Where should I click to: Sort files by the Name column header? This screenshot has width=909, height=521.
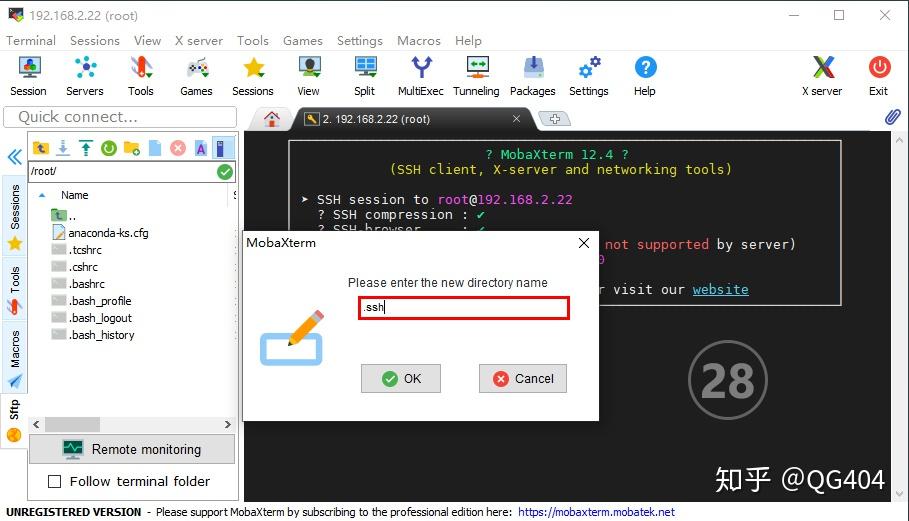click(75, 195)
